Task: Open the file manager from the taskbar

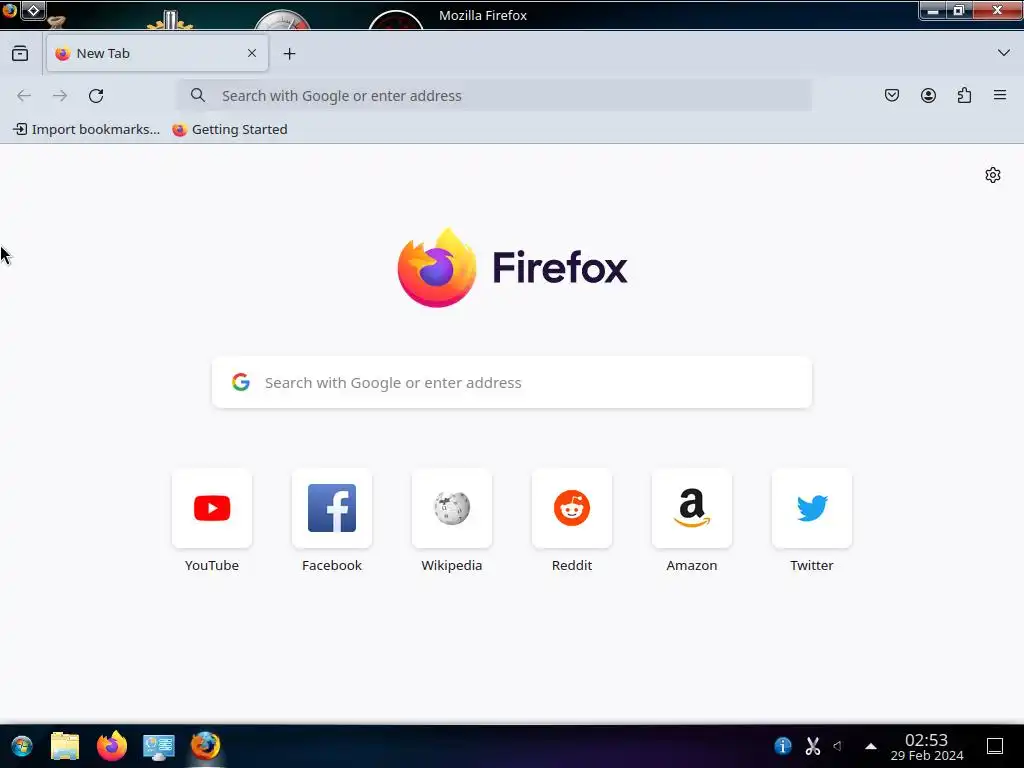Action: (65, 746)
